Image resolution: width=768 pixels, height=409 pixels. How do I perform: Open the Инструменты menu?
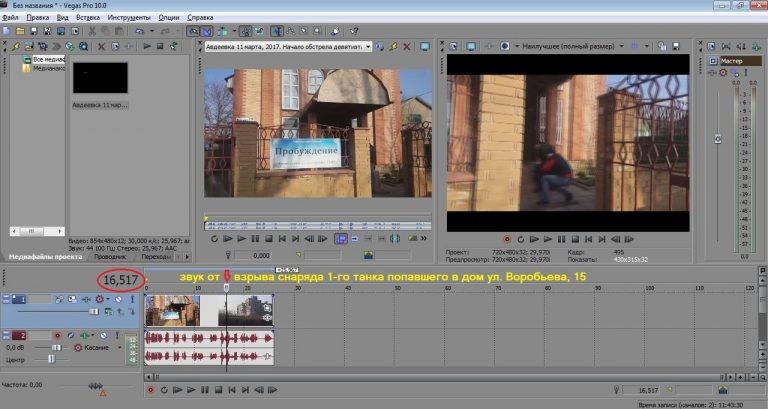[127, 18]
